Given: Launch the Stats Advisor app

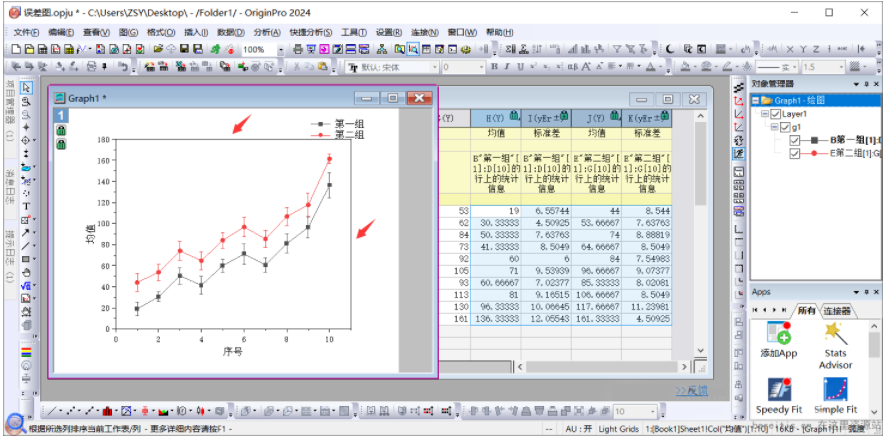Looking at the screenshot, I should (835, 345).
